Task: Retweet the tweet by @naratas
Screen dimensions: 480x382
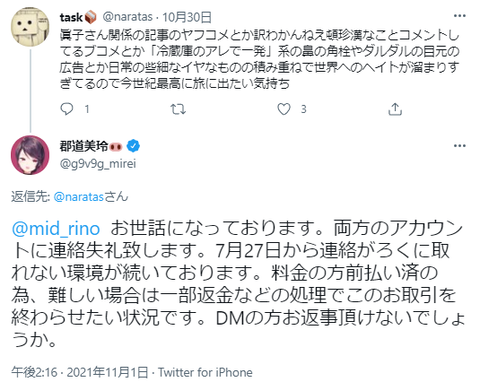Action: tap(178, 109)
